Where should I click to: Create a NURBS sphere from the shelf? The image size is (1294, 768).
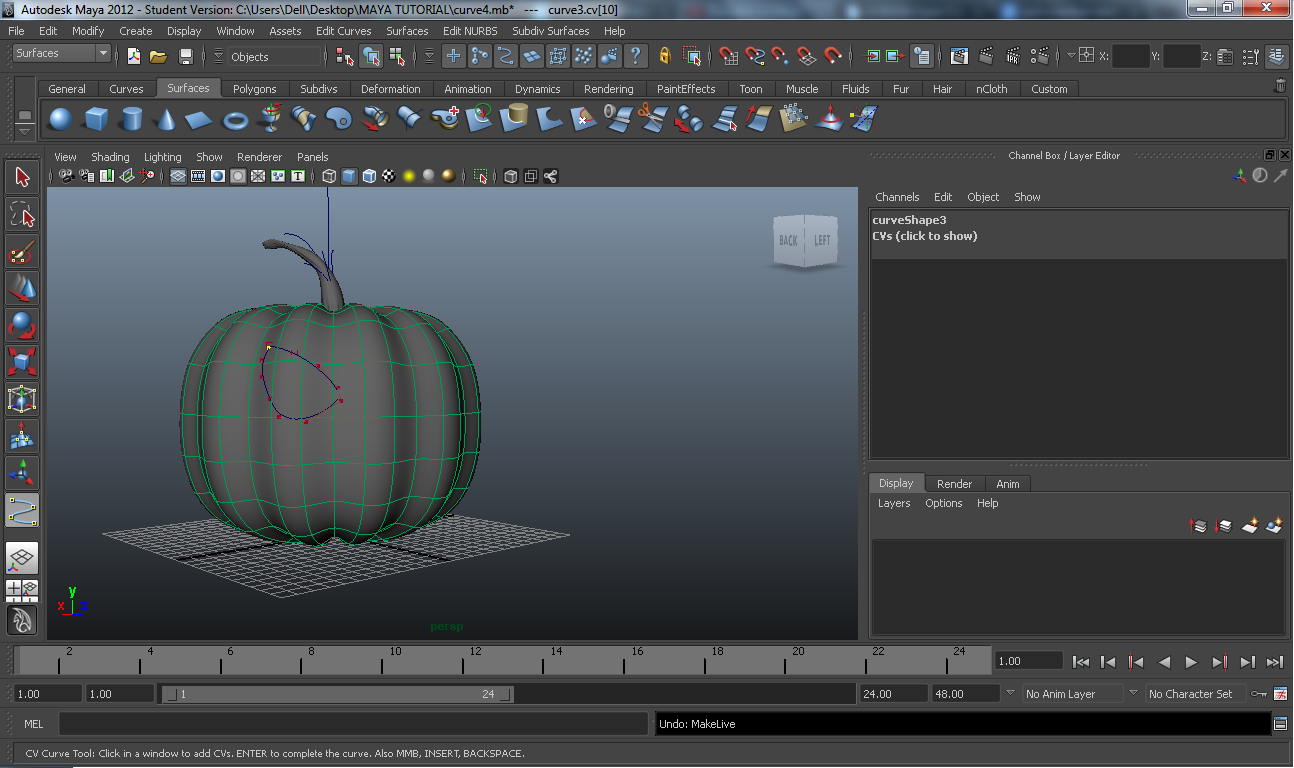pos(60,120)
